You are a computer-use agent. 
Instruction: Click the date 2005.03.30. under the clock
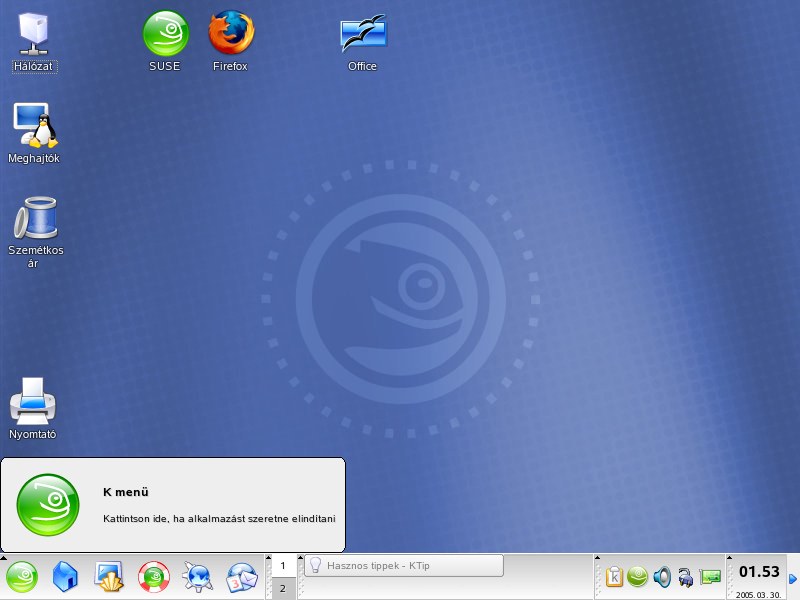758,595
